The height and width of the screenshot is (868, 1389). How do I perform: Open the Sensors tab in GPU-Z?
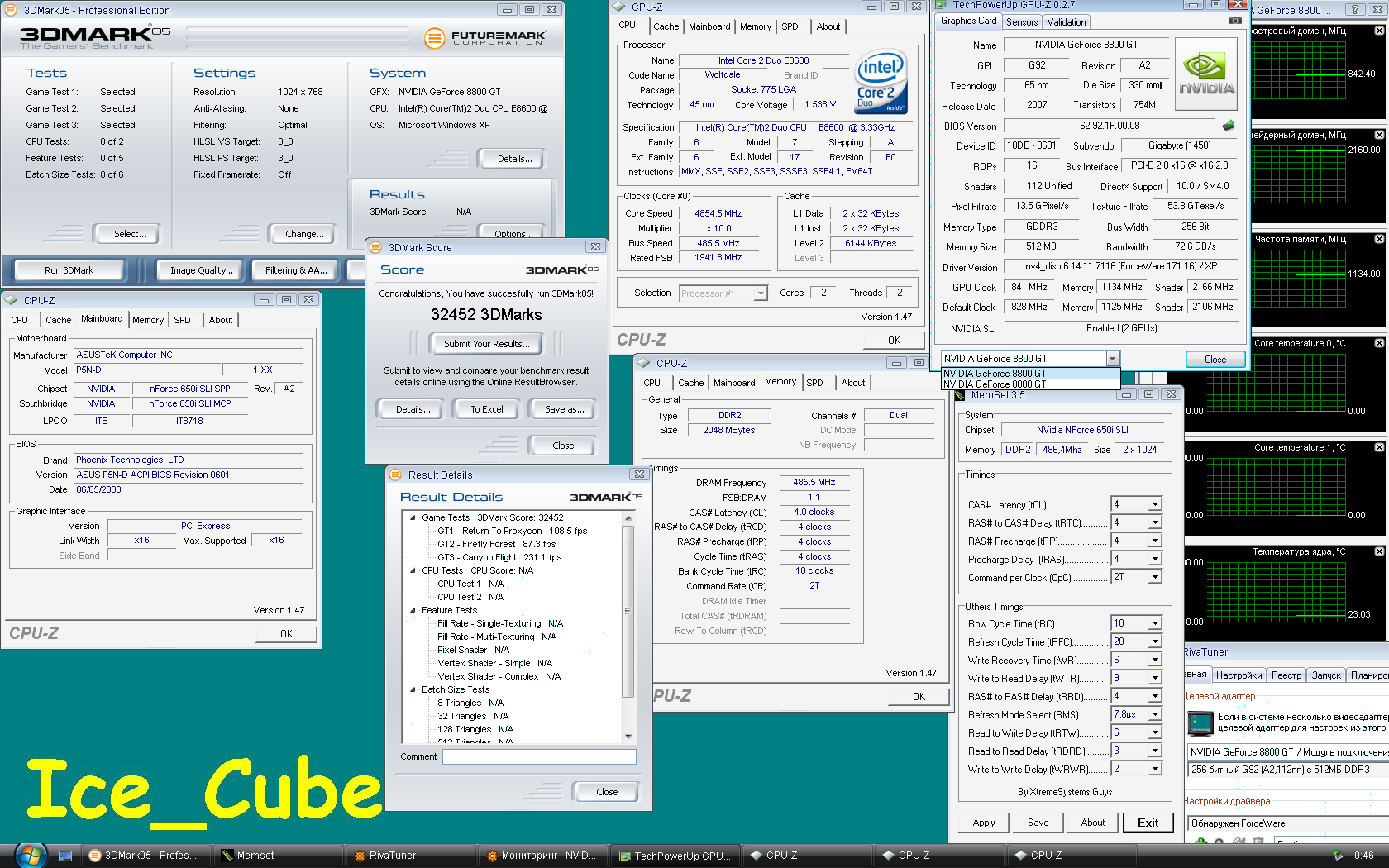(x=1022, y=22)
